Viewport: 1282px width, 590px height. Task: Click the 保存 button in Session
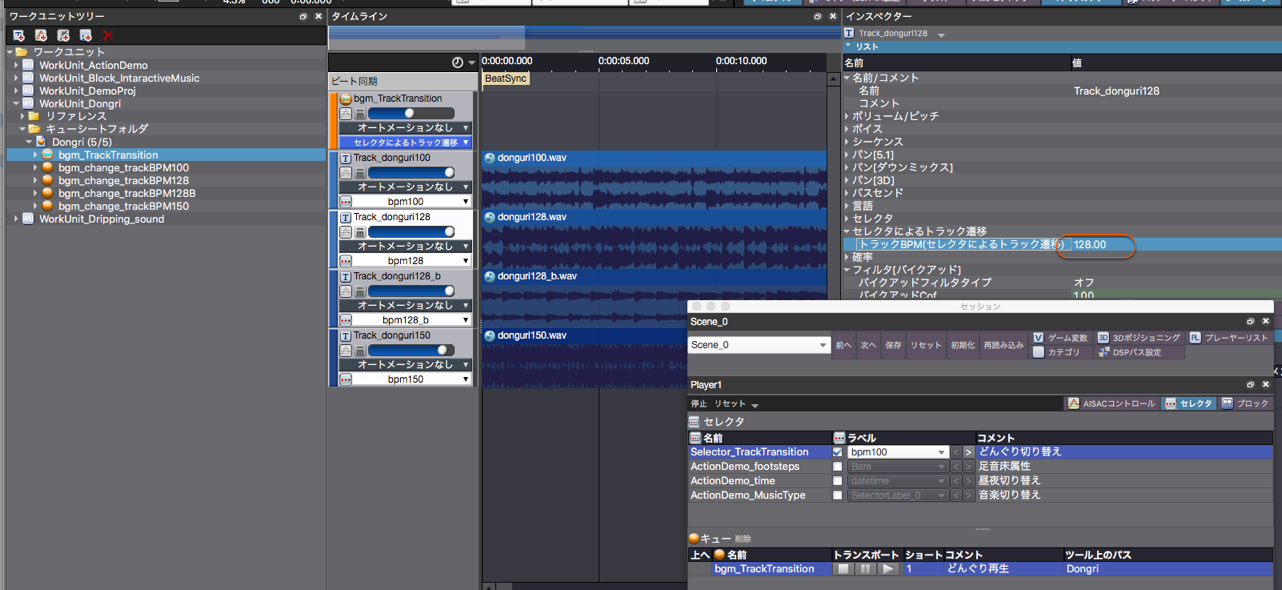[x=893, y=345]
